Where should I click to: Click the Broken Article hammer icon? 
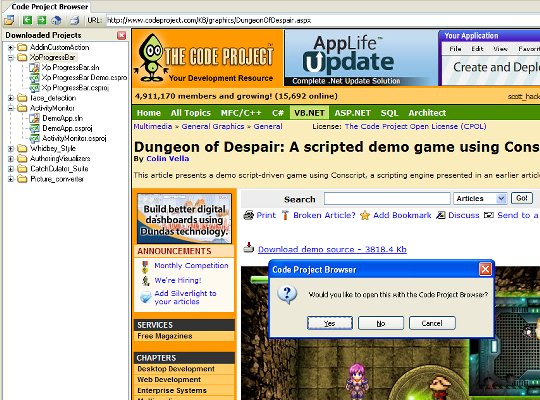pyautogui.click(x=285, y=215)
